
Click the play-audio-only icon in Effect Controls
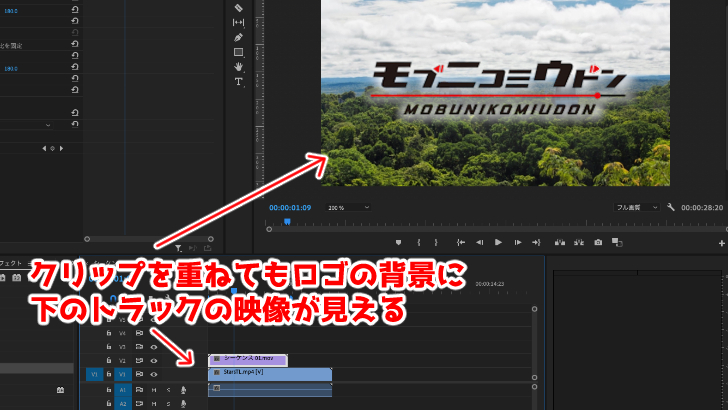(x=193, y=248)
